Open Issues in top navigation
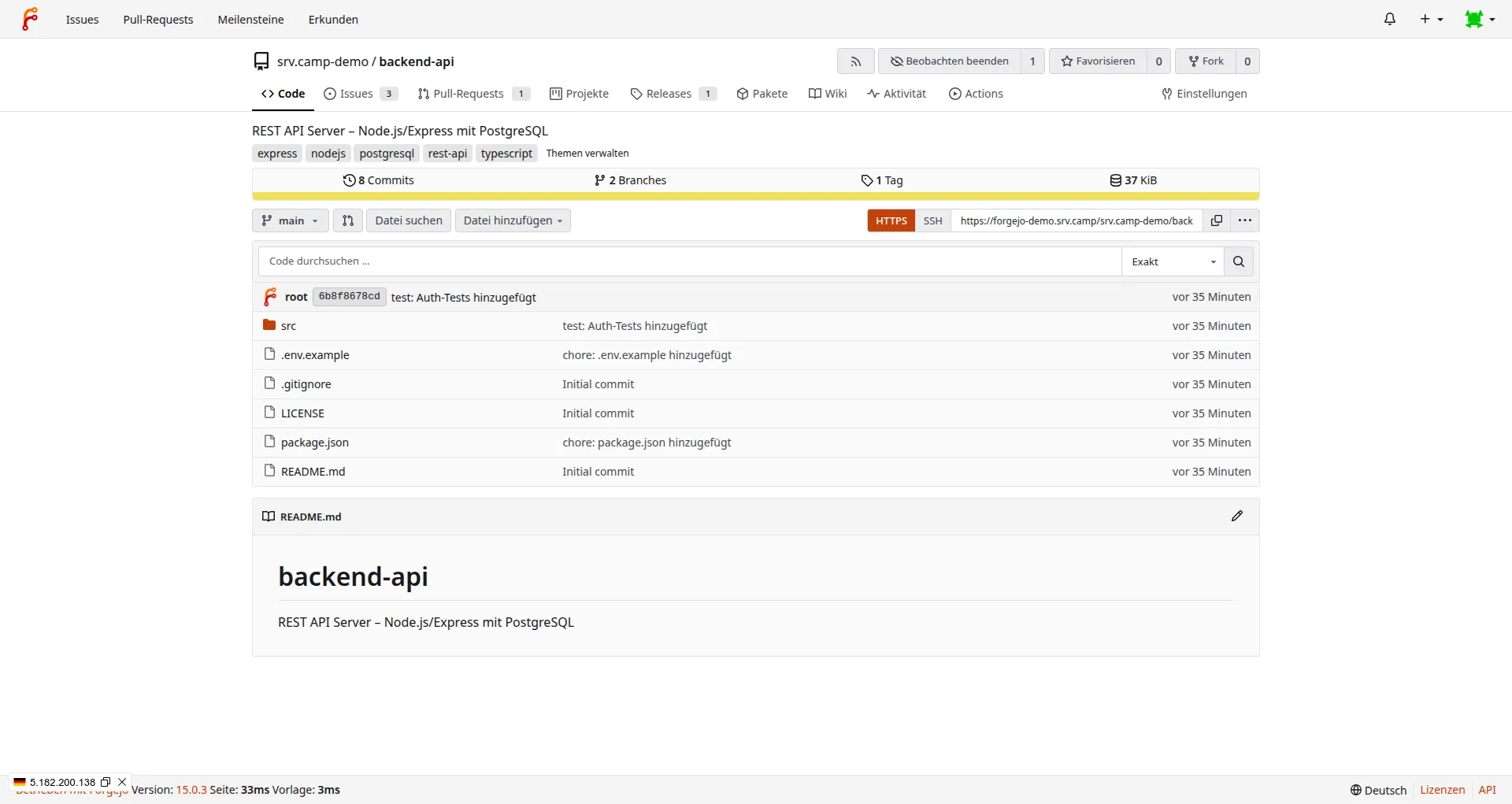The image size is (1512, 804). click(x=83, y=19)
